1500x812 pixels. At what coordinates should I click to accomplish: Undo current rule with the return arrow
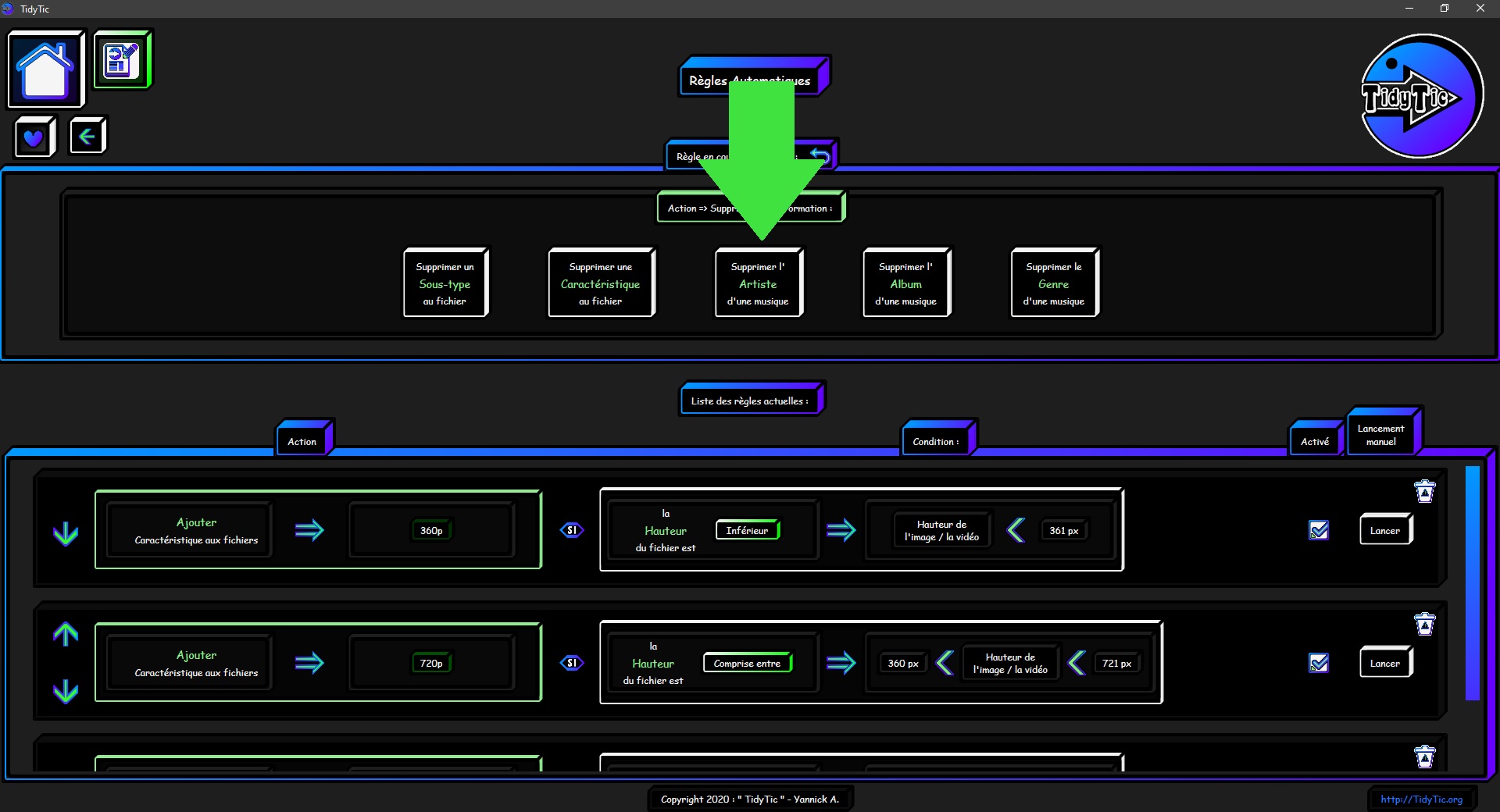(820, 155)
